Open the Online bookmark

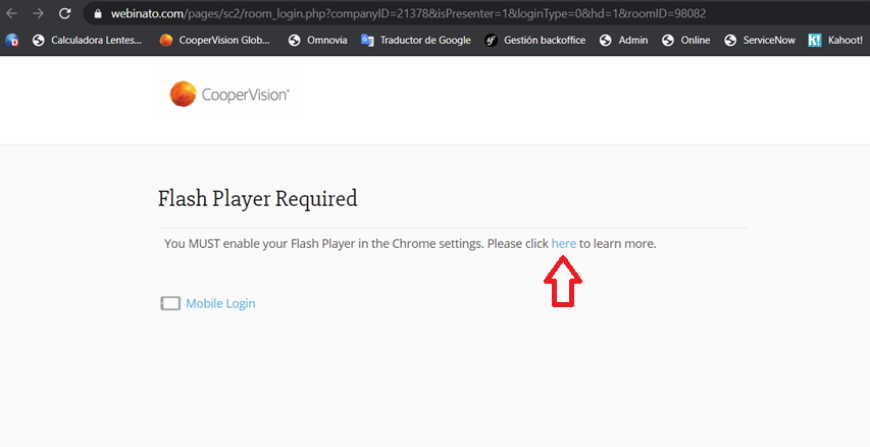[686, 40]
